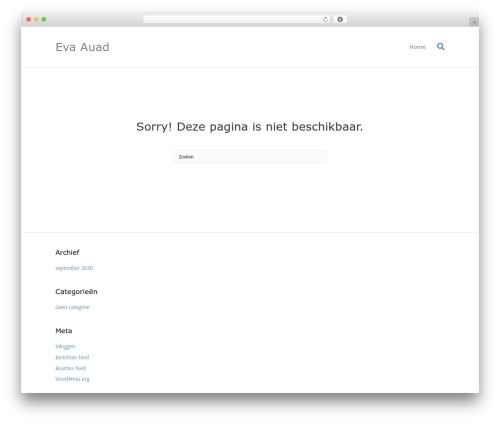Image resolution: width=500 pixels, height=423 pixels.
Task: Open Geen categorie link
Action: (72, 307)
